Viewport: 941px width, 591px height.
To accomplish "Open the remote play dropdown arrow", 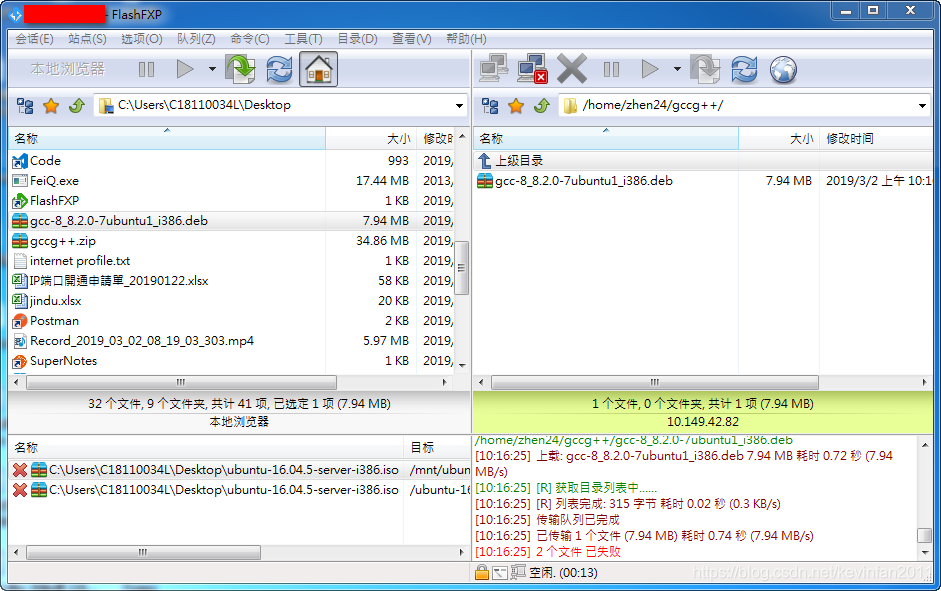I will click(x=677, y=69).
